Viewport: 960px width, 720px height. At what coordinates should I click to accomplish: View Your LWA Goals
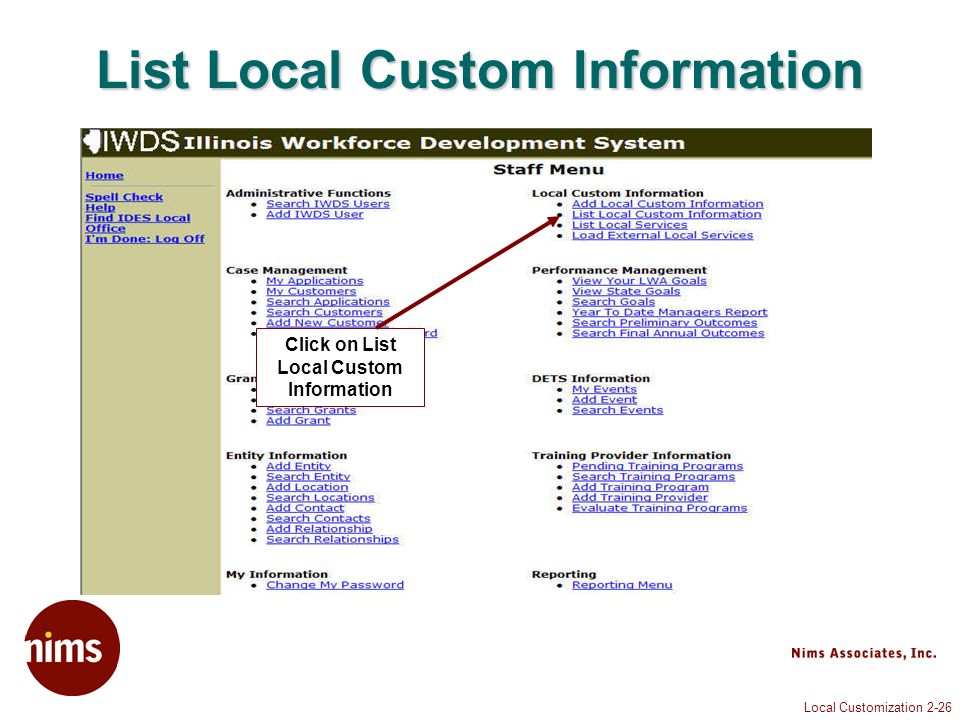click(639, 281)
